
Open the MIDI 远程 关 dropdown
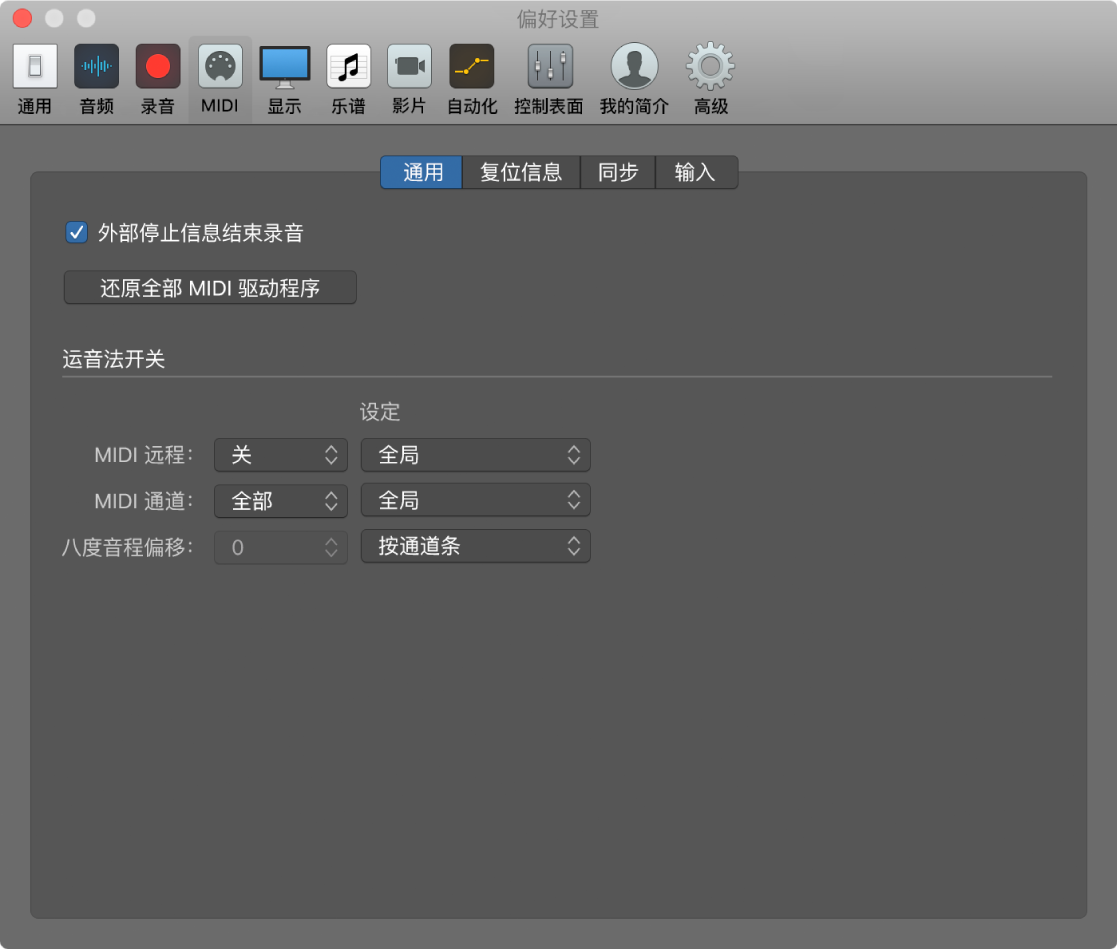pos(281,455)
